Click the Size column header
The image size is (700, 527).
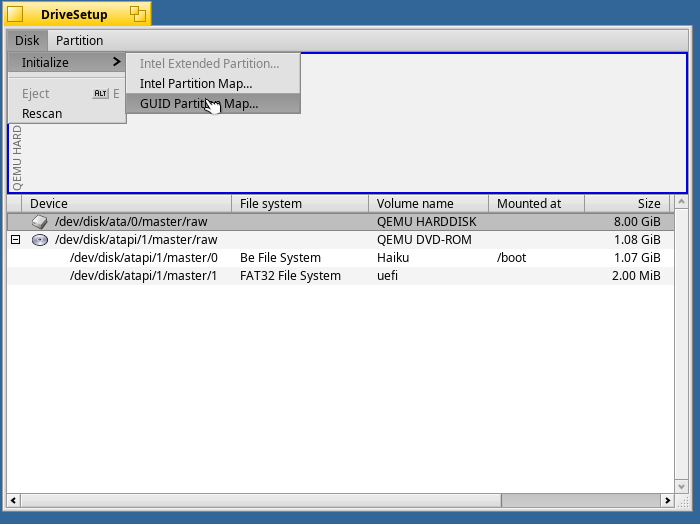(626, 203)
